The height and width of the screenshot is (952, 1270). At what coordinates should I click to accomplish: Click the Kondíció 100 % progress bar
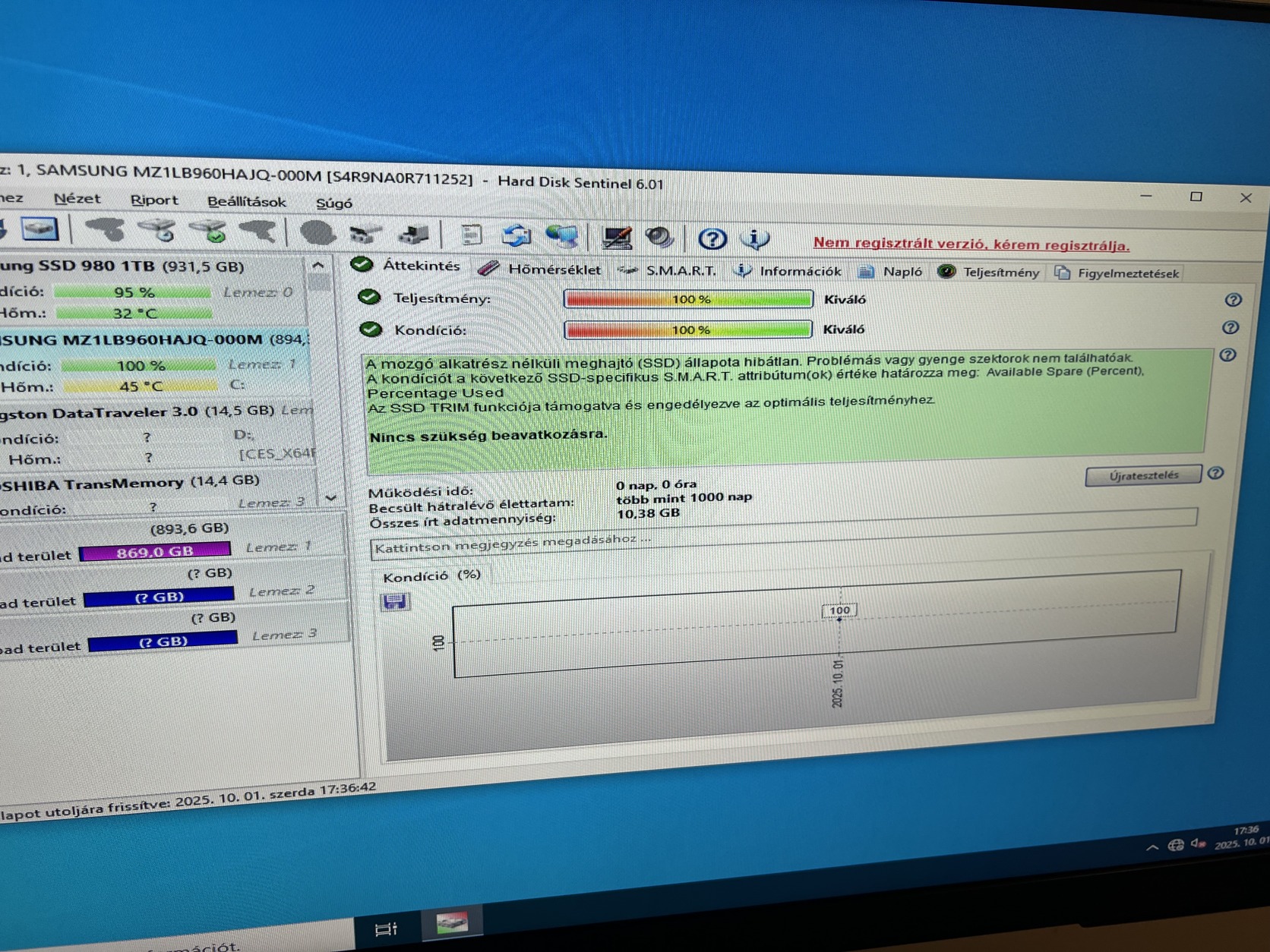tap(688, 329)
